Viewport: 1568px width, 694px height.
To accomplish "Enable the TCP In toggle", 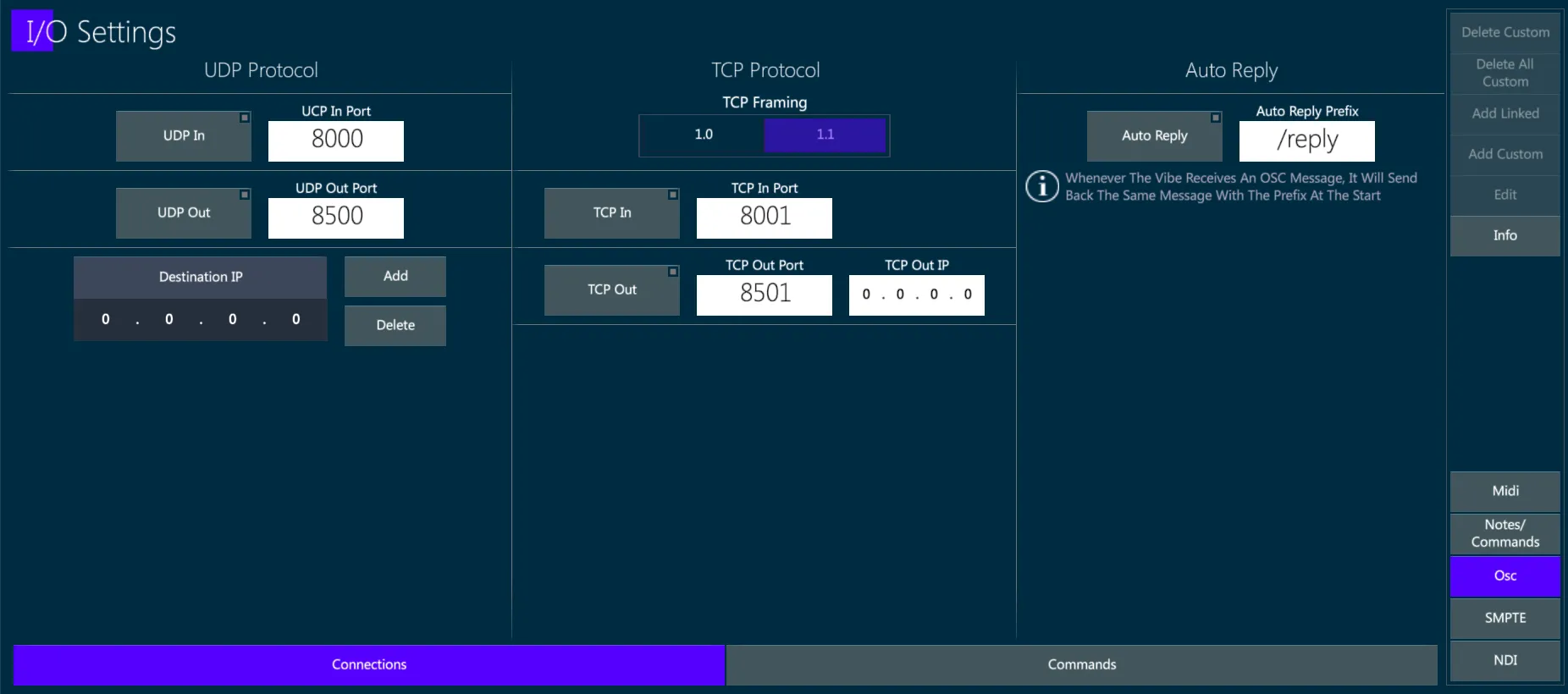I will [x=612, y=212].
